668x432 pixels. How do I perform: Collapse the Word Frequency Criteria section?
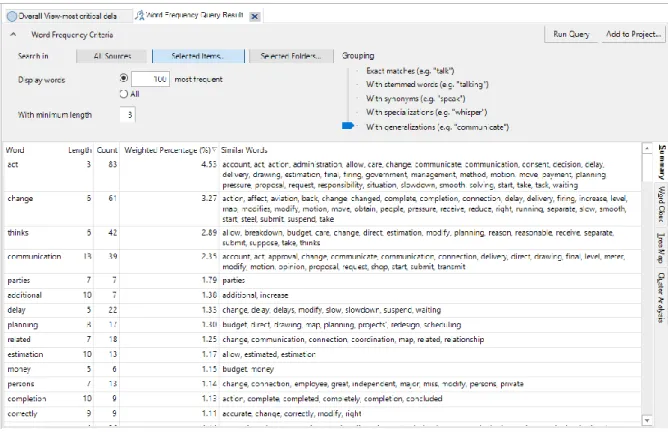[x=13, y=35]
